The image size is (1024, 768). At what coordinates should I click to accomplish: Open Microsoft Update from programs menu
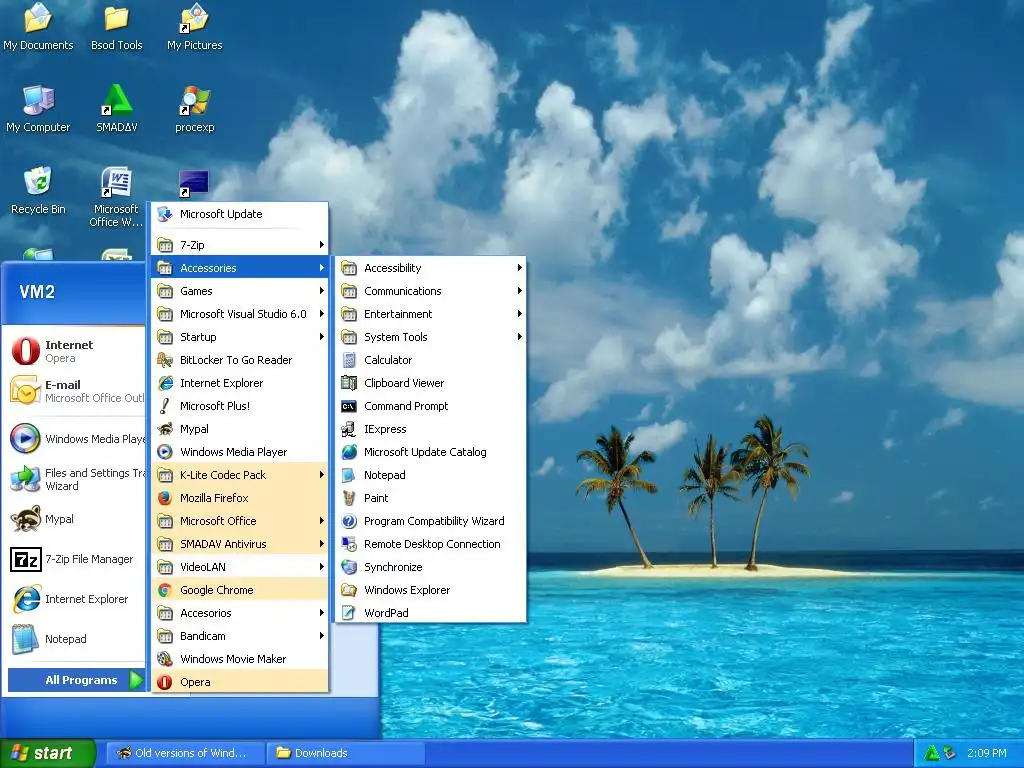[240, 214]
